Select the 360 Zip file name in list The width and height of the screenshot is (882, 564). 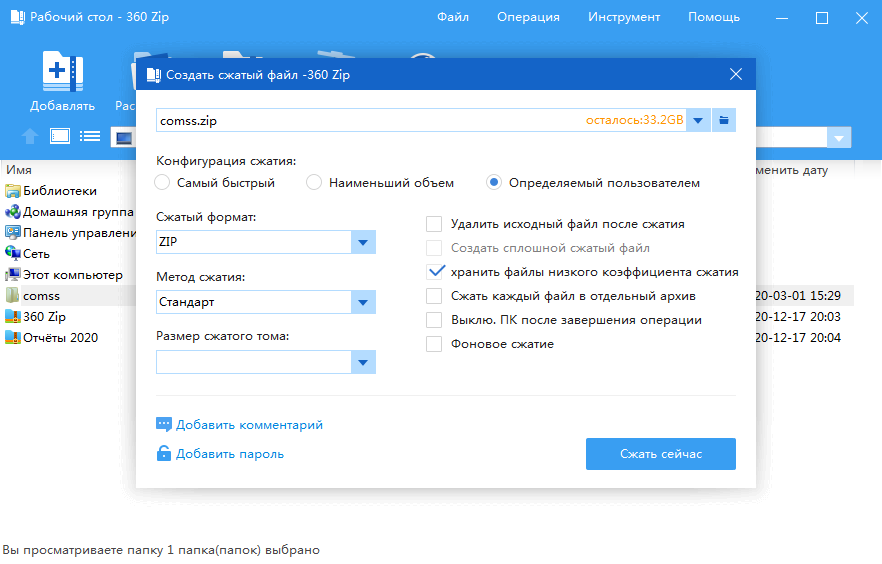pos(44,317)
